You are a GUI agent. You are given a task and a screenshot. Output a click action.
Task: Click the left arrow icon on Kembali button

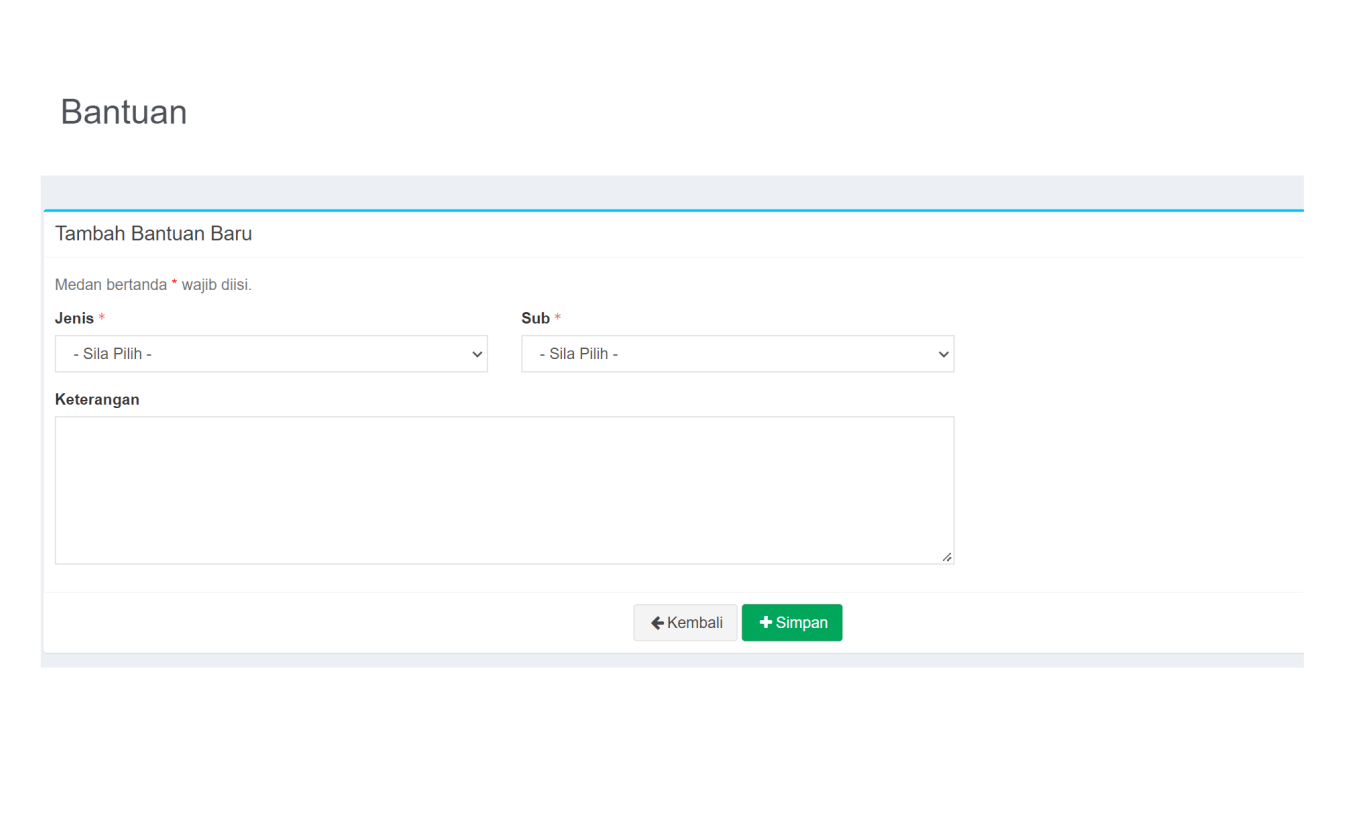point(657,622)
